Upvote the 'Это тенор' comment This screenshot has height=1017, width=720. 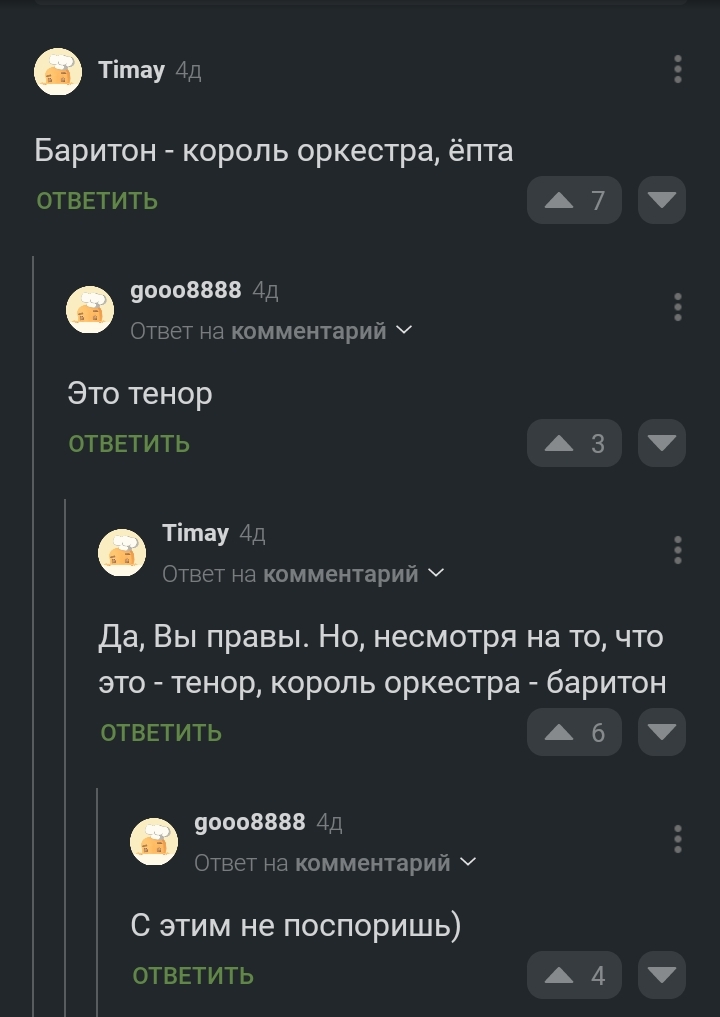[x=574, y=443]
